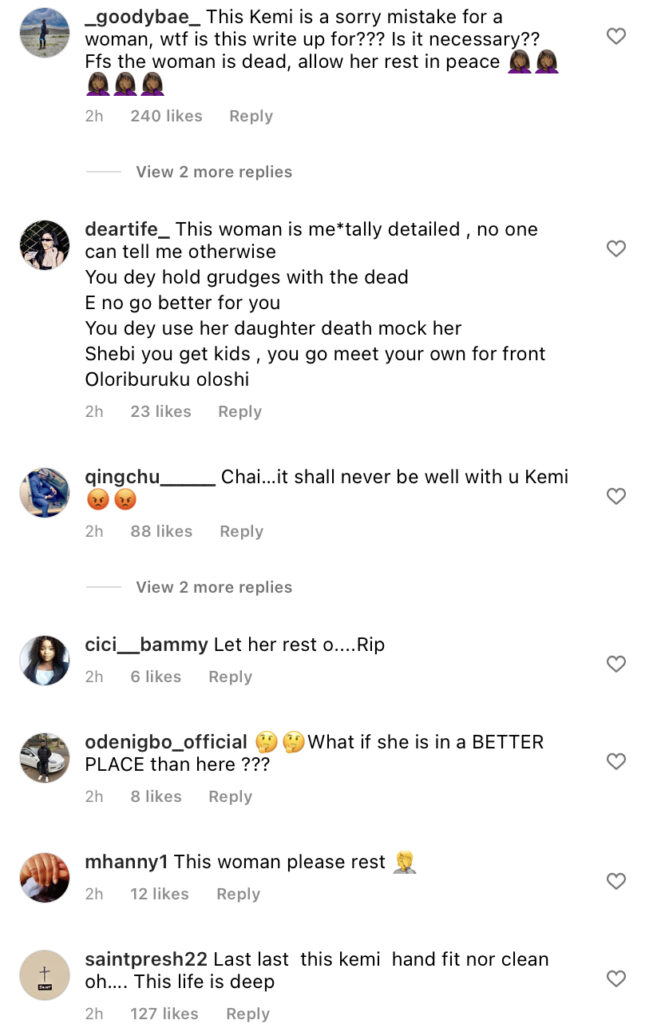661x1024 pixels.
Task: Show who liked _goodybae_ comment, 240 likes
Action: 166,116
